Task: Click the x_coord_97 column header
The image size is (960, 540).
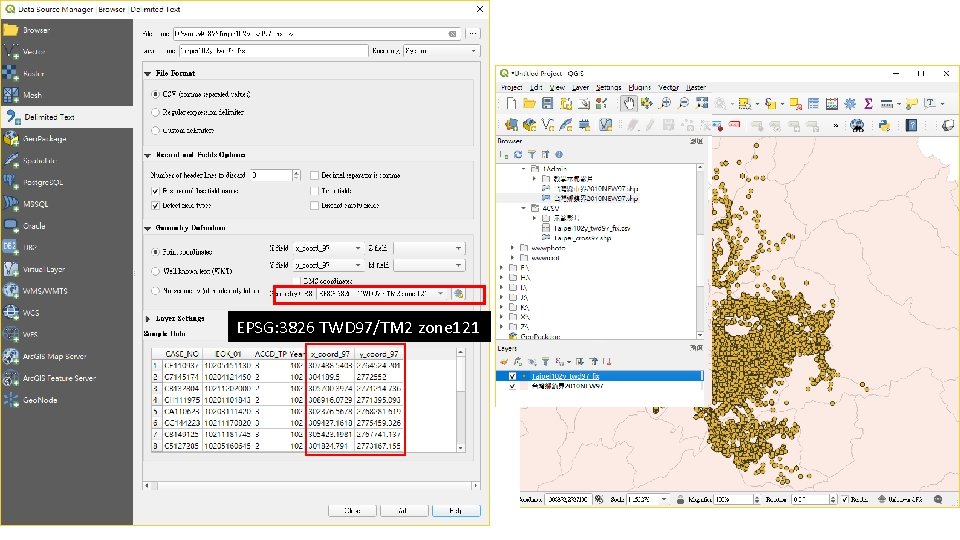Action: 330,354
